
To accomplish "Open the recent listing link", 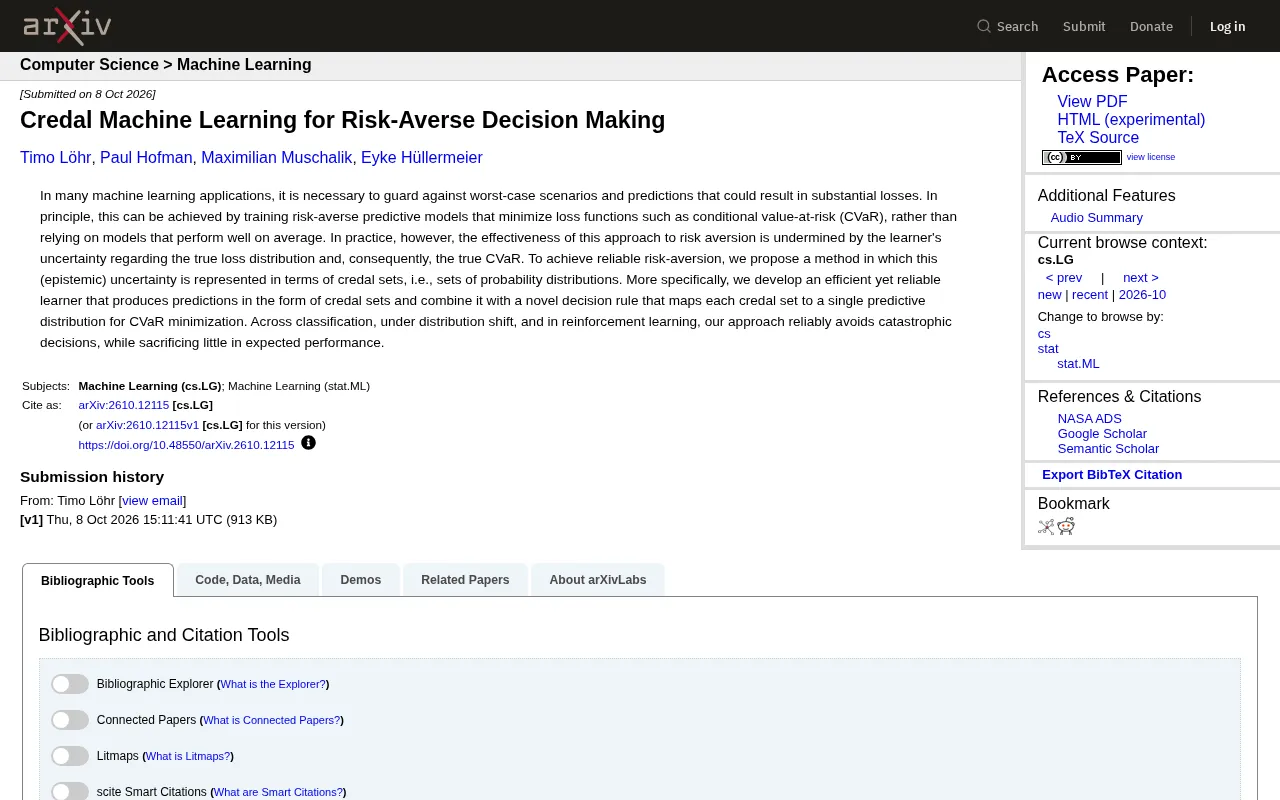I will point(1090,295).
